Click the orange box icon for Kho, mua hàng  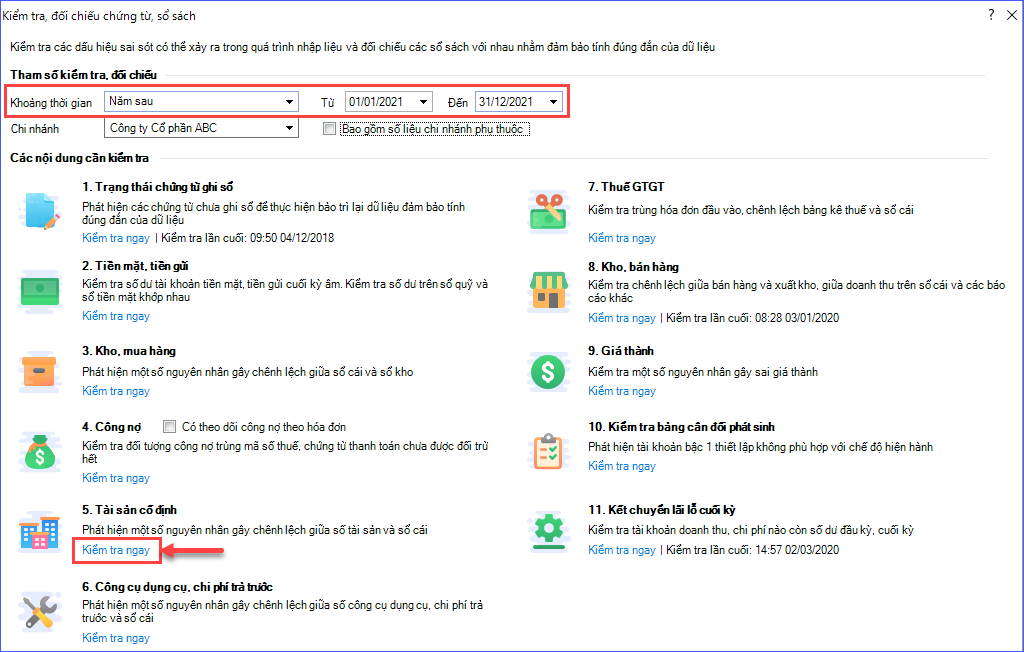(x=39, y=372)
